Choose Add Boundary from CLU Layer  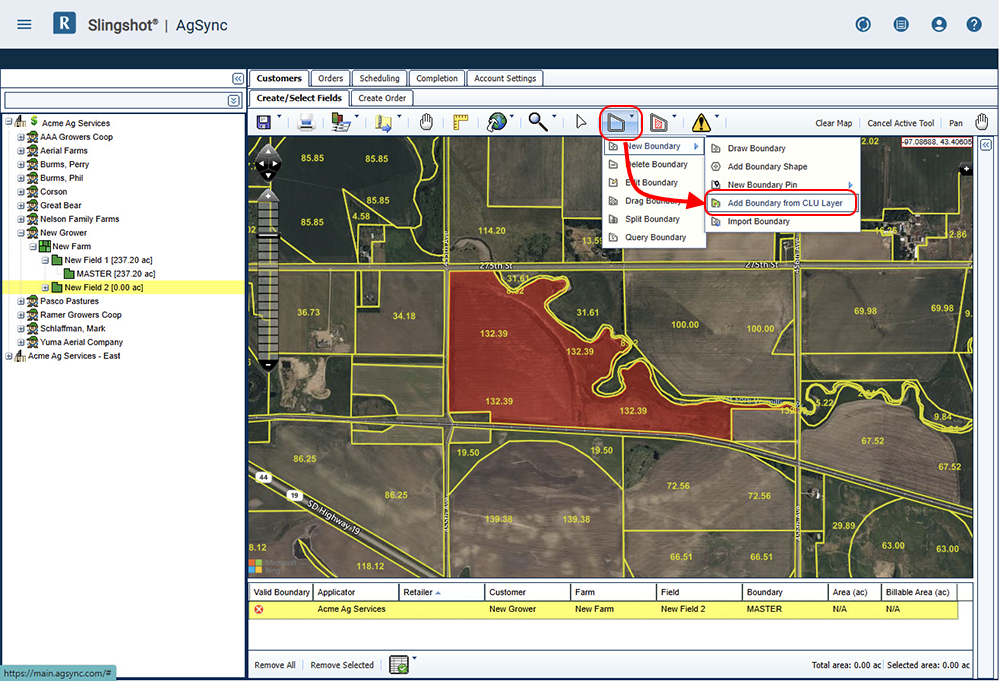[x=782, y=203]
